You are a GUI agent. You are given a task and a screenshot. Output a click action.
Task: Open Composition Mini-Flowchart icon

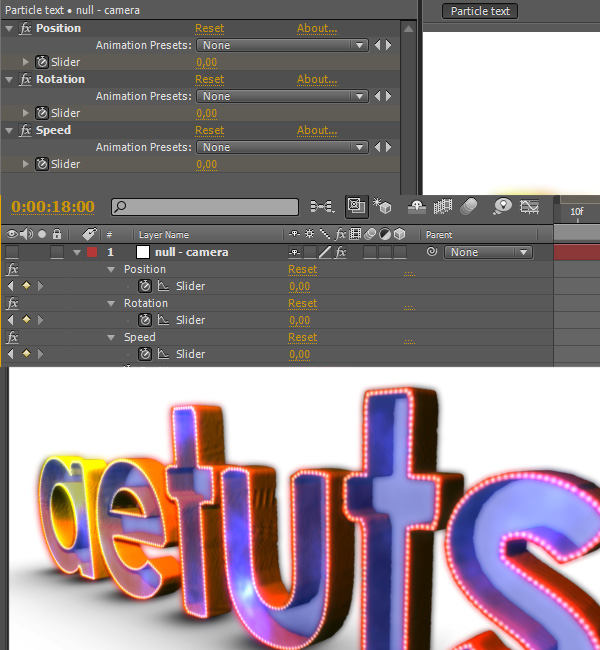tap(323, 206)
